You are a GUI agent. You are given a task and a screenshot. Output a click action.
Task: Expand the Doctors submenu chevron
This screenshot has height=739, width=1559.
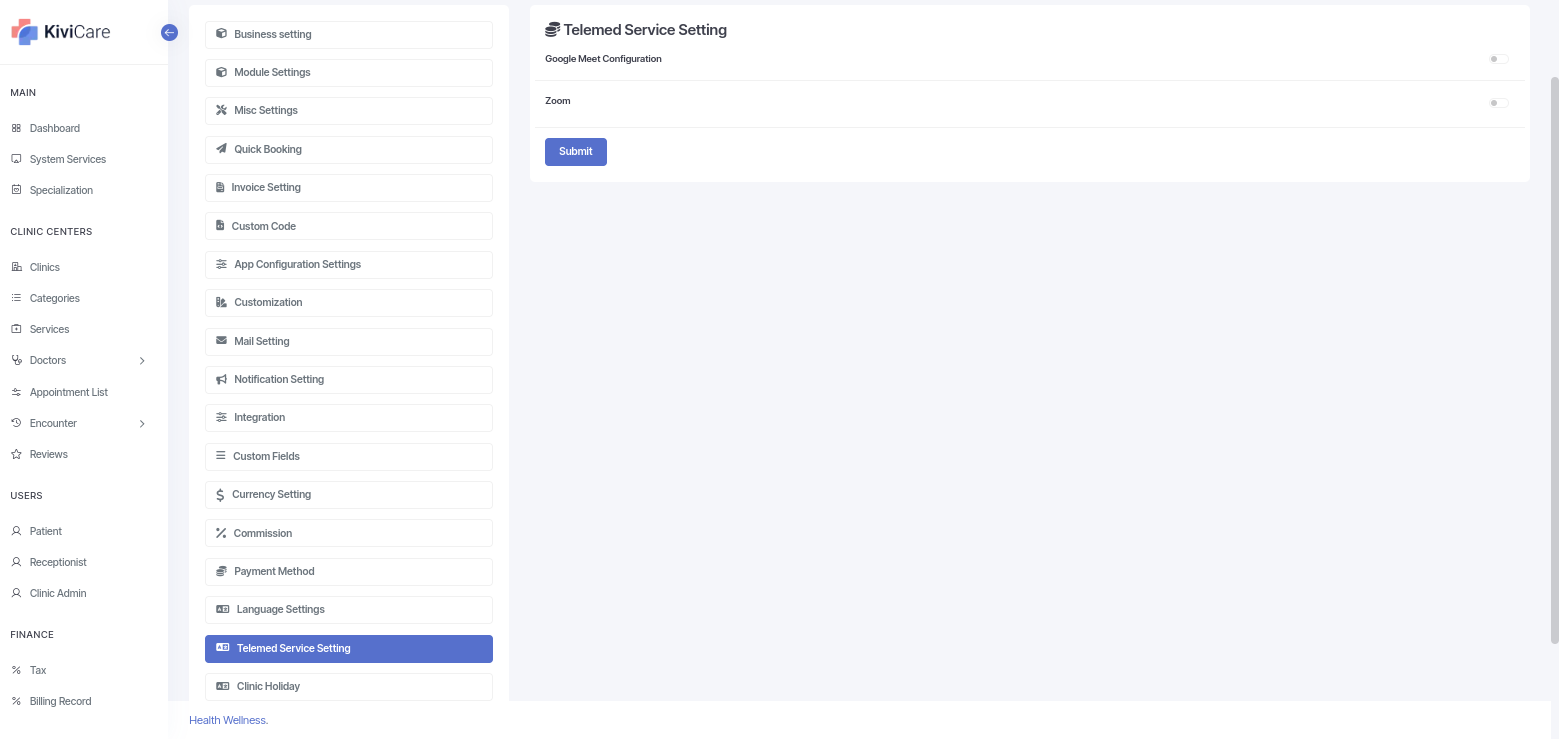click(x=142, y=360)
